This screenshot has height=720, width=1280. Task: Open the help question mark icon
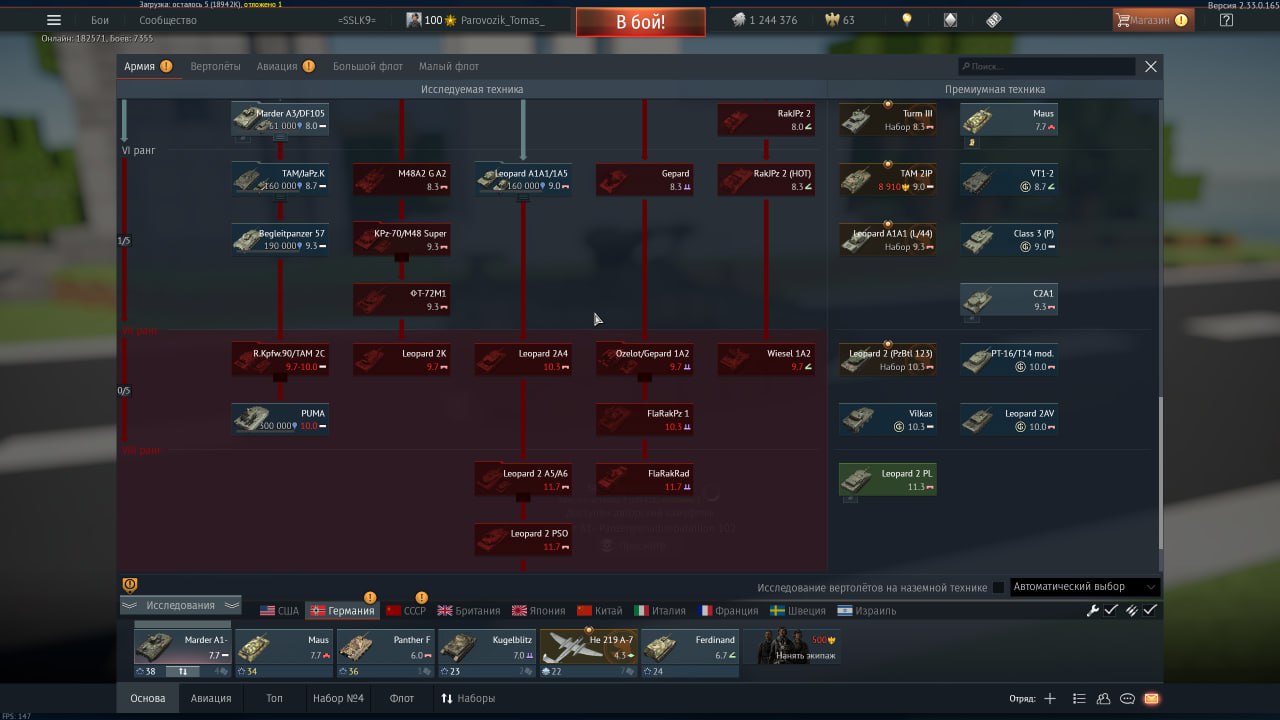point(1227,20)
